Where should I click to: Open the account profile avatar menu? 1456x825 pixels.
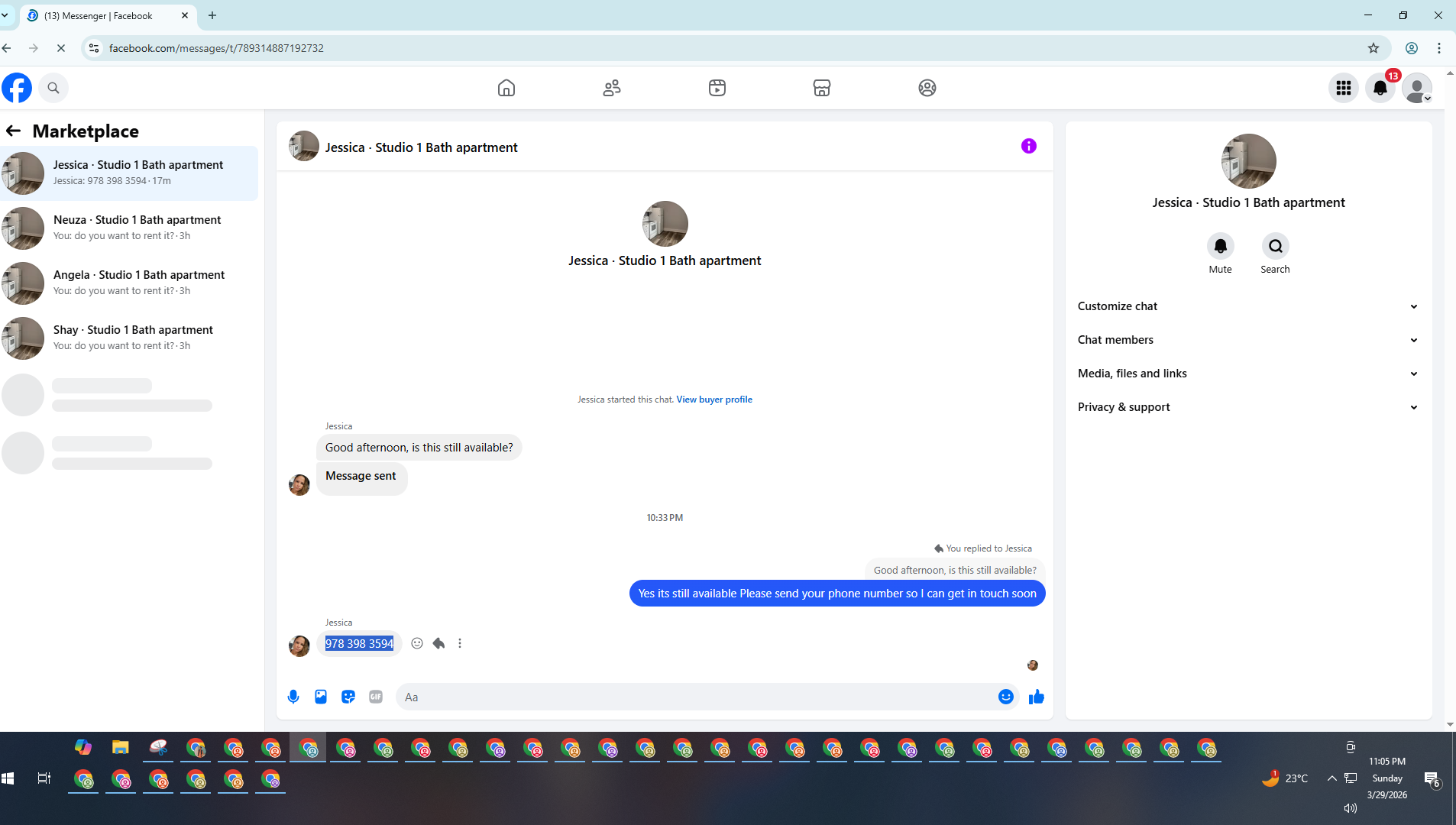[x=1417, y=88]
